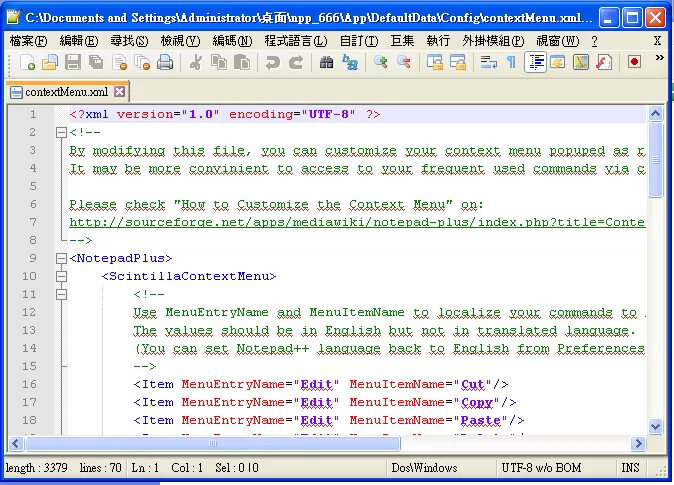Start macro recording with red dot icon
This screenshot has width=674, height=485.
pyautogui.click(x=634, y=62)
